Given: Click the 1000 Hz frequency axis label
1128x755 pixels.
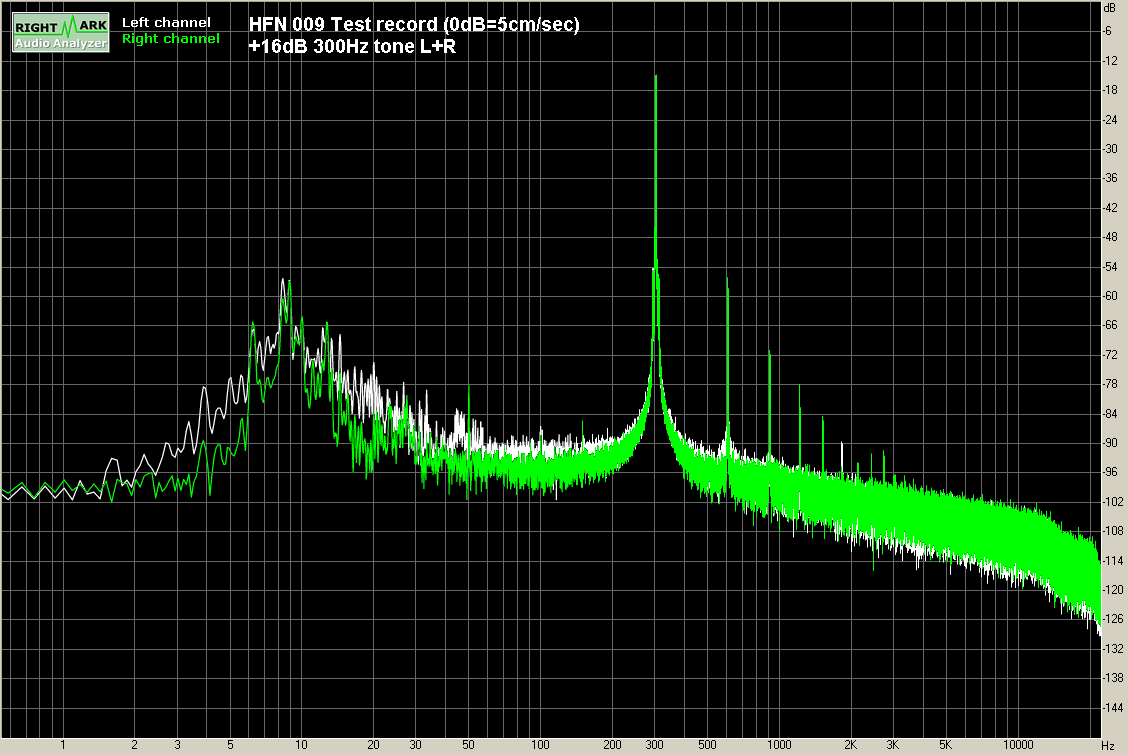Looking at the screenshot, I should click(779, 745).
